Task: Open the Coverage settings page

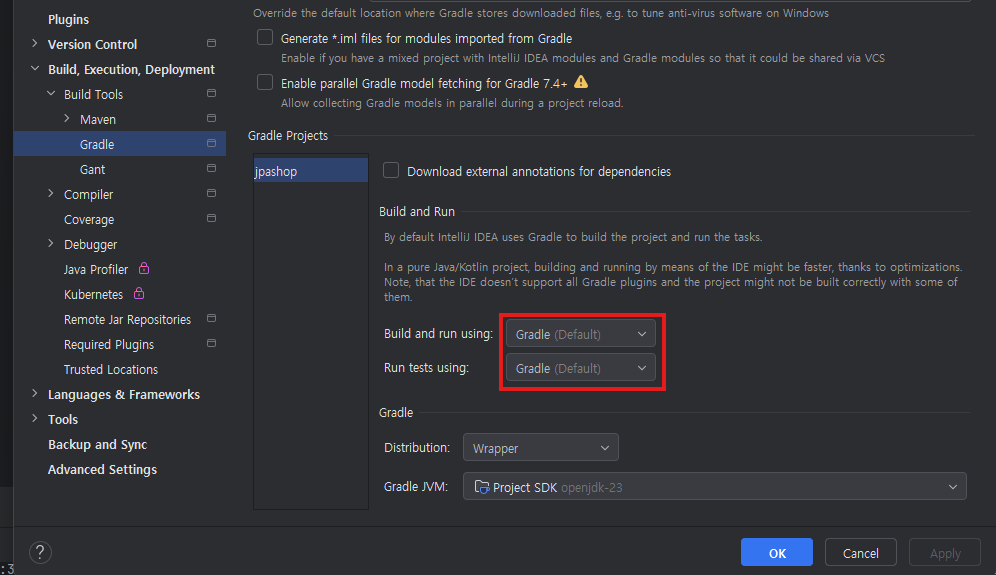Action: (89, 220)
